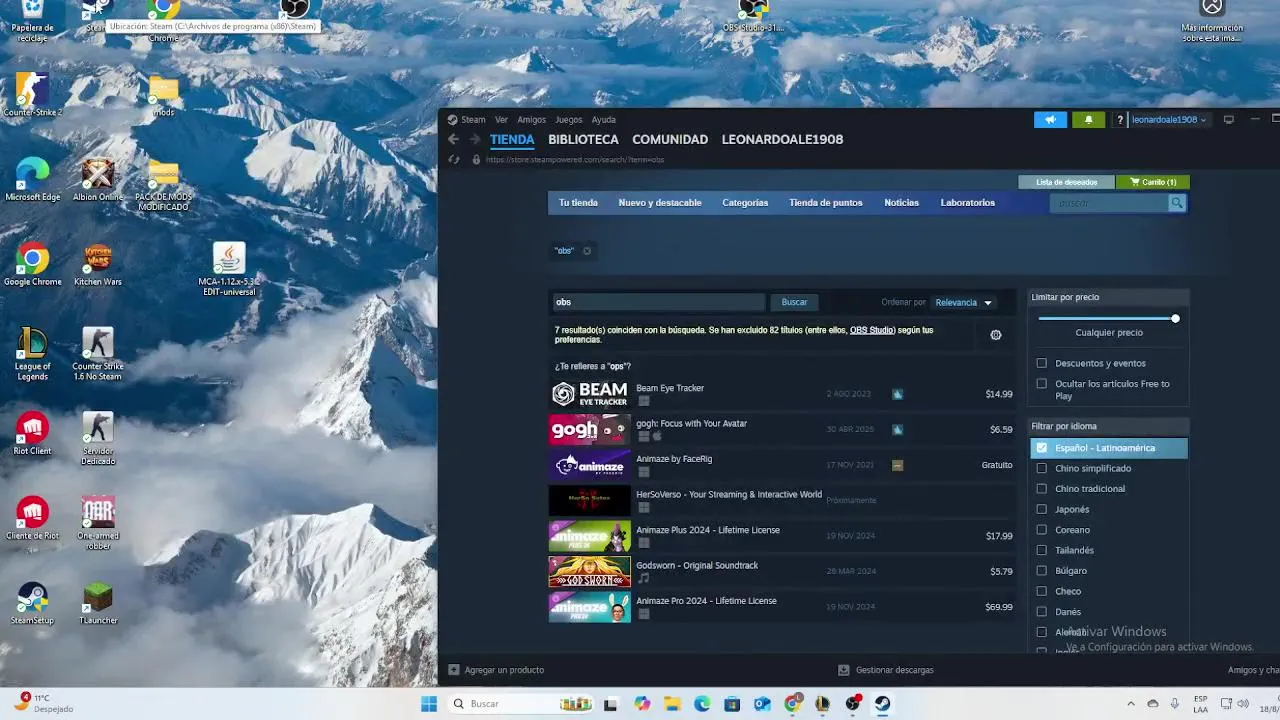Viewport: 1280px width, 720px height.
Task: Open Microsoft Edge desktop shortcut
Action: point(33,180)
